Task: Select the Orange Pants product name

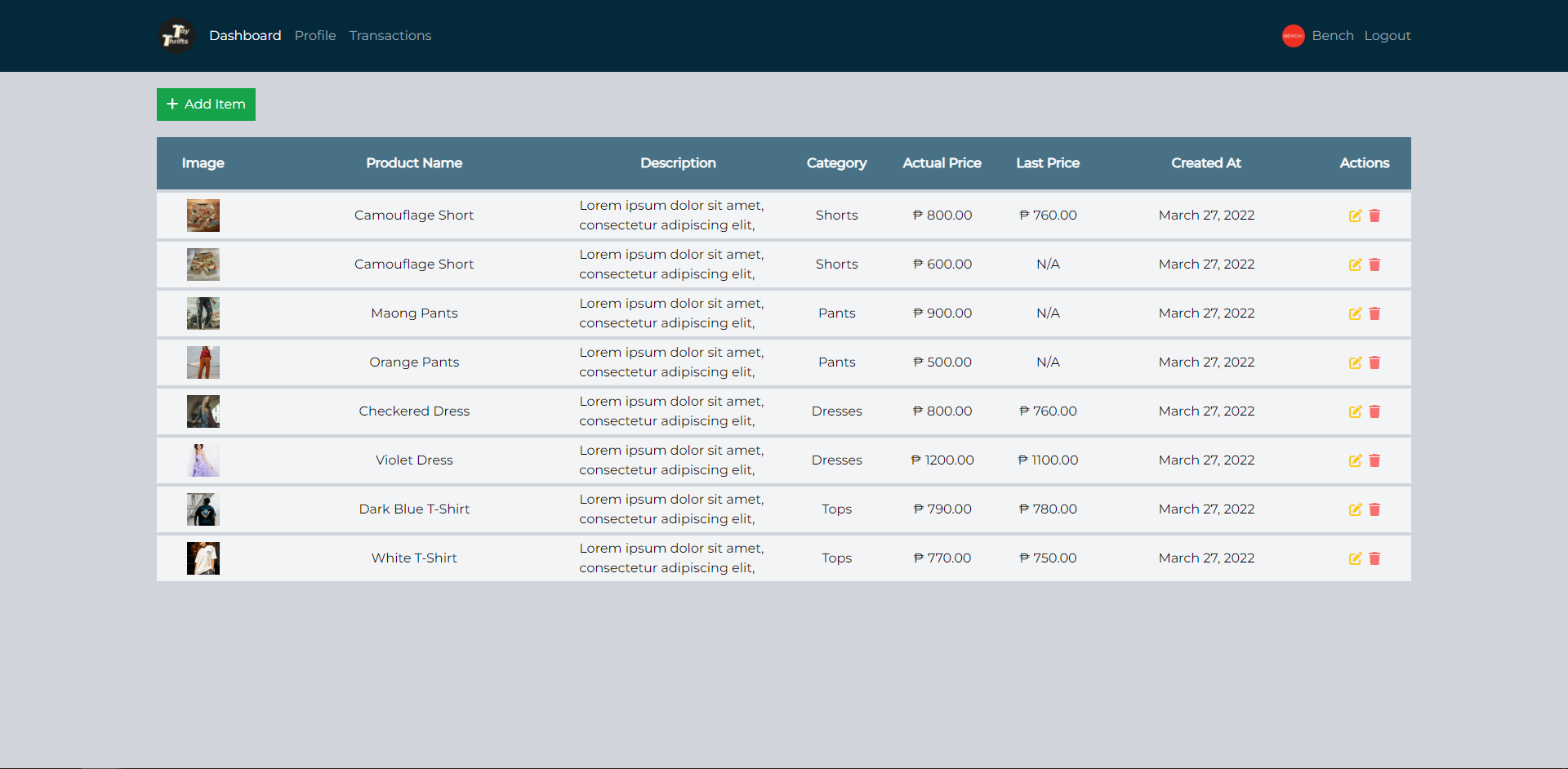Action: tap(414, 362)
